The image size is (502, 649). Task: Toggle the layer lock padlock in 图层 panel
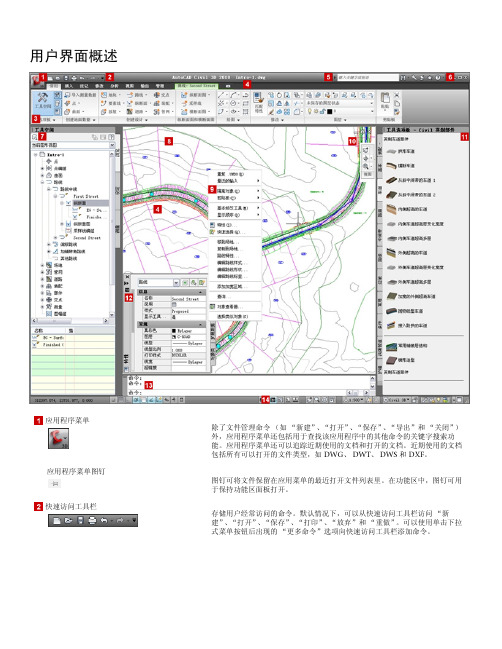coord(322,111)
